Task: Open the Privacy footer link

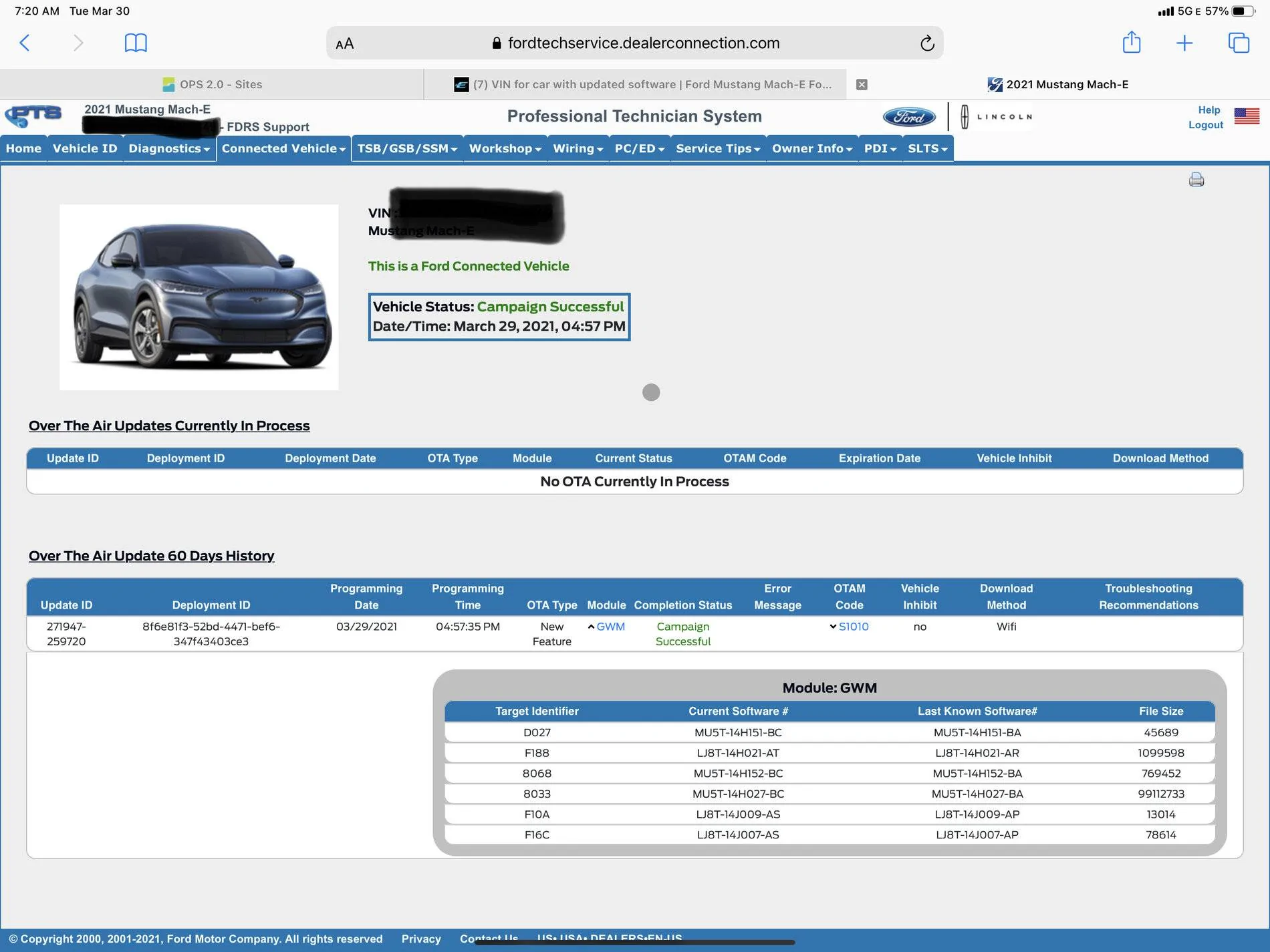Action: (421, 939)
